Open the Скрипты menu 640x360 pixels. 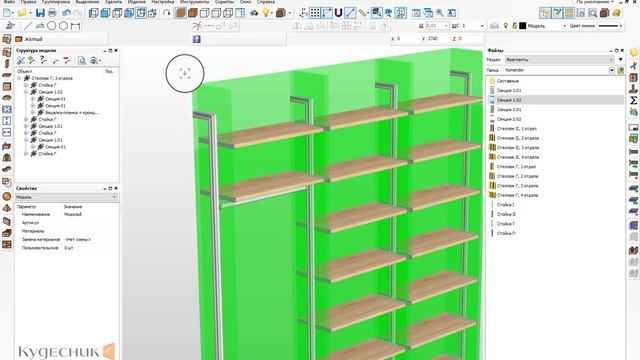224,2
